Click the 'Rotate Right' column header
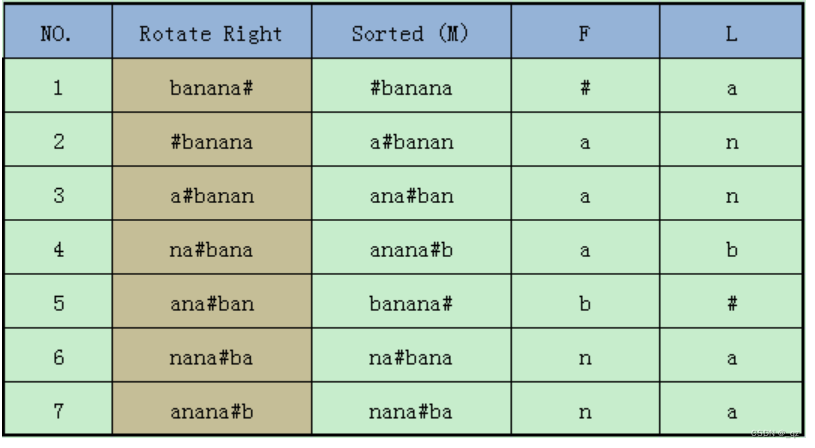The image size is (815, 448). (210, 33)
